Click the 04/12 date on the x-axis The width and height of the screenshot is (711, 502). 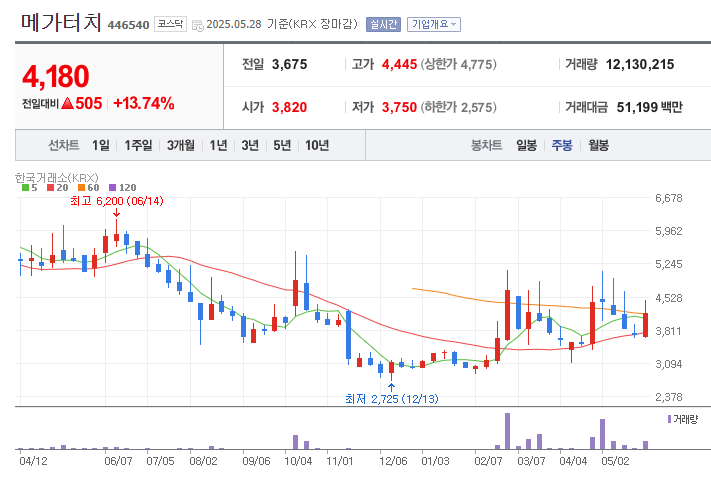click(33, 461)
